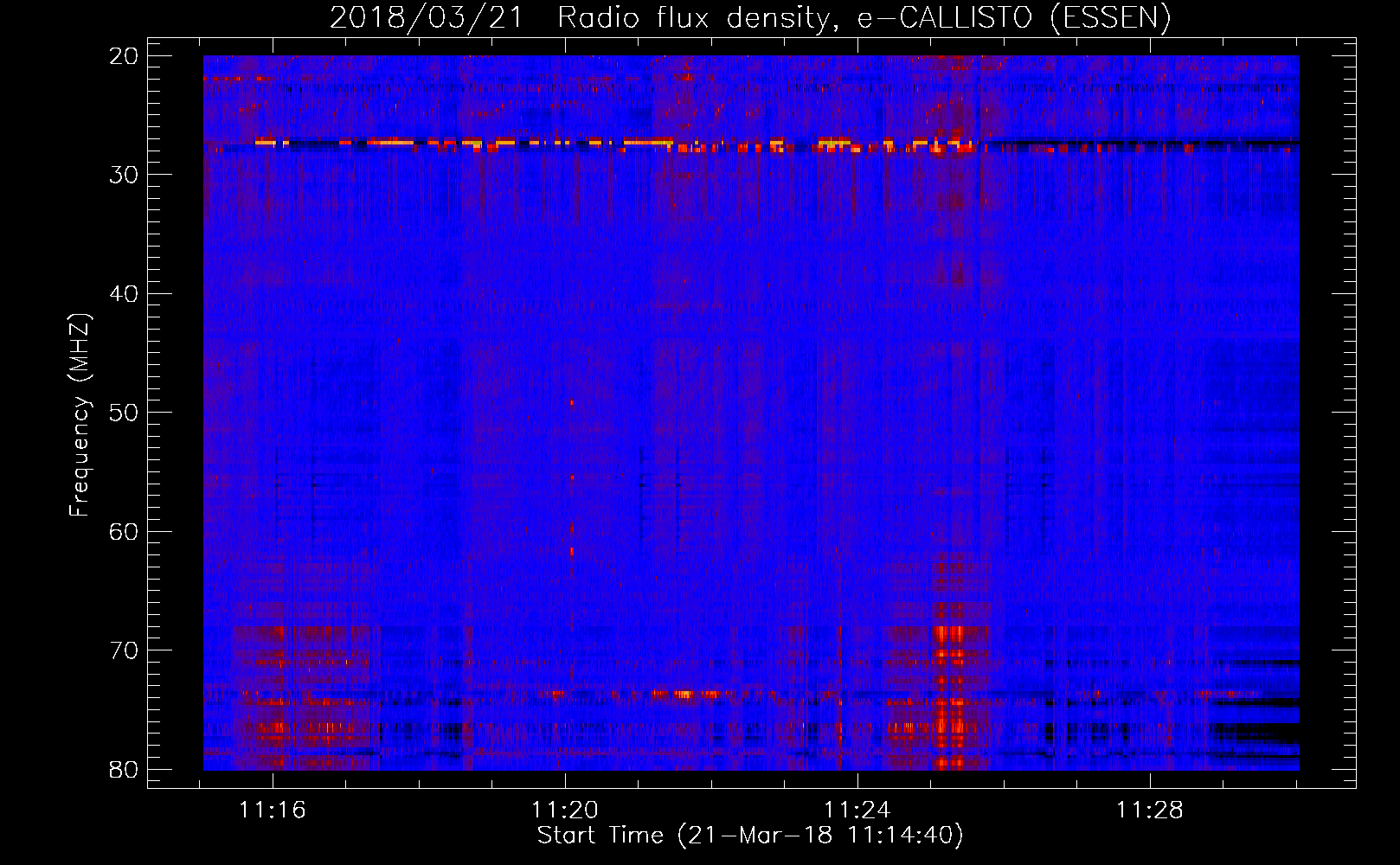Click the bright burst near 11:25 at 70 MHz
The height and width of the screenshot is (865, 1400).
[x=949, y=636]
